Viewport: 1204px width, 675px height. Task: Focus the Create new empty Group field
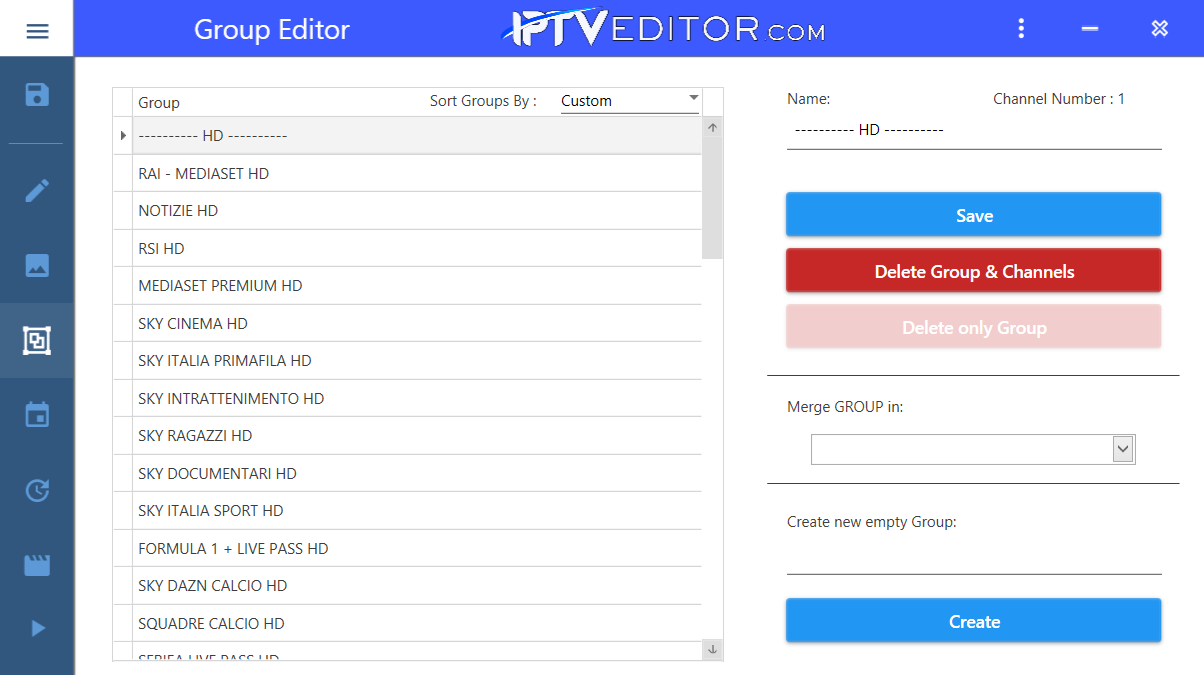[974, 557]
